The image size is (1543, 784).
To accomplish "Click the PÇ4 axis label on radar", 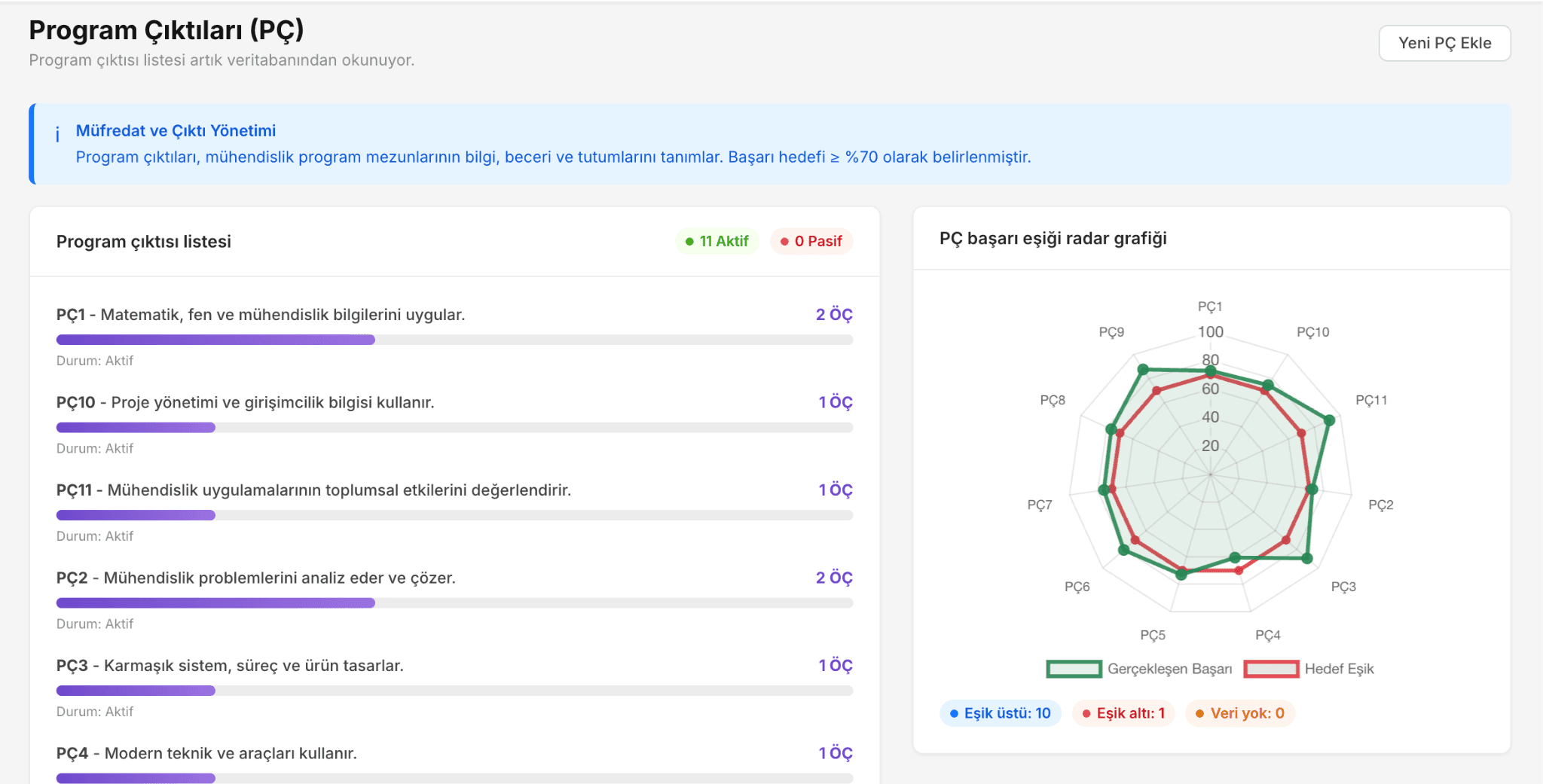I will pos(1268,636).
